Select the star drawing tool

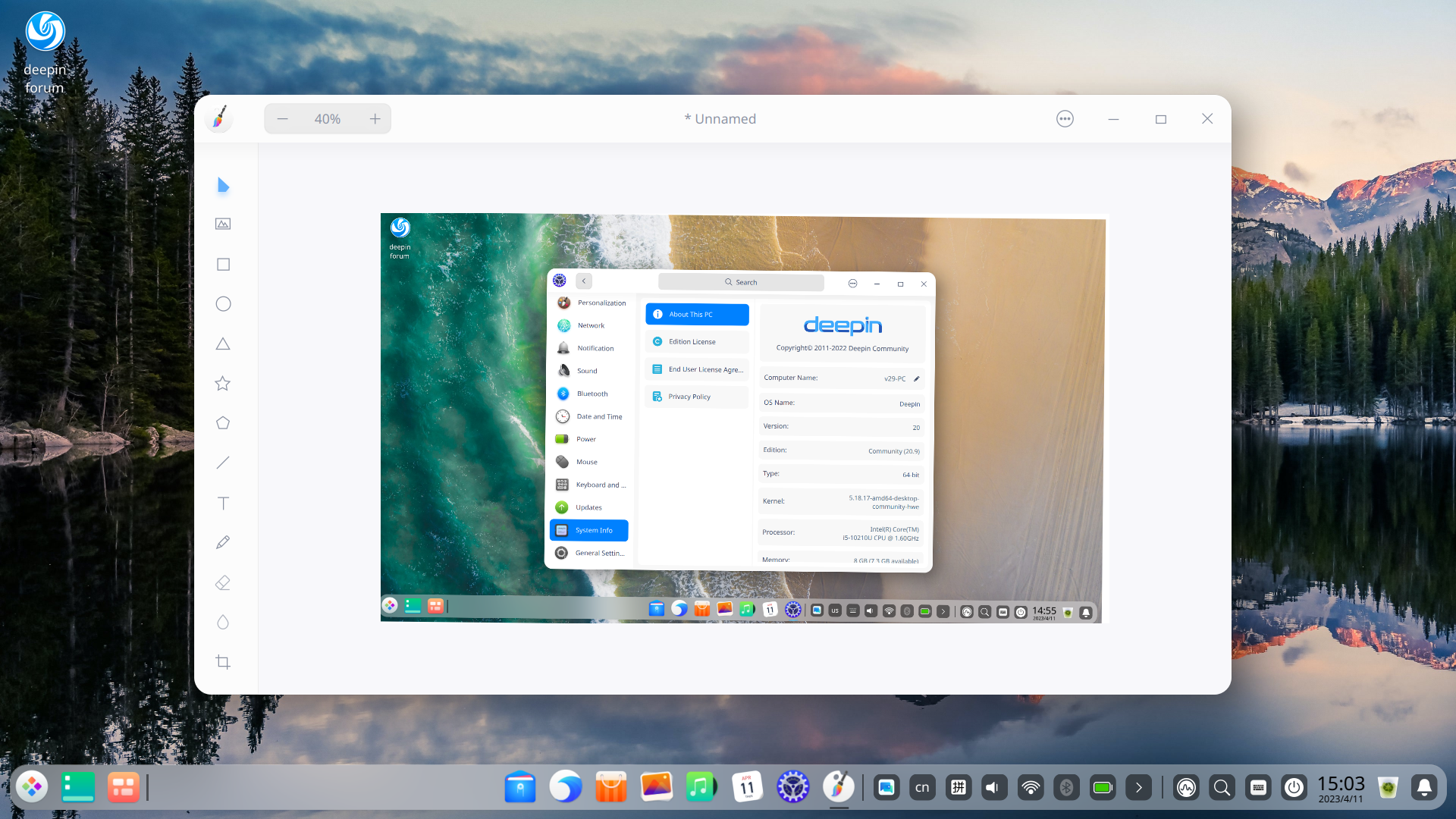coord(222,383)
